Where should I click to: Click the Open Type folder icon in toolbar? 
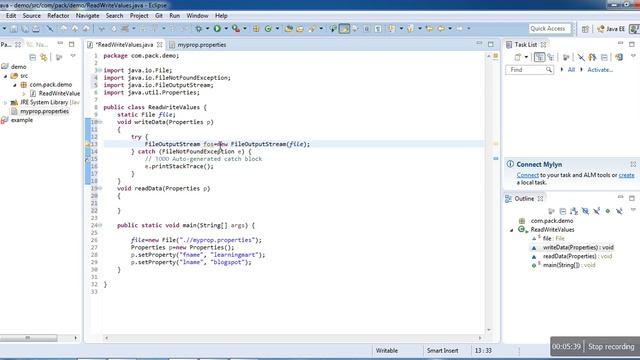pyautogui.click(x=289, y=29)
